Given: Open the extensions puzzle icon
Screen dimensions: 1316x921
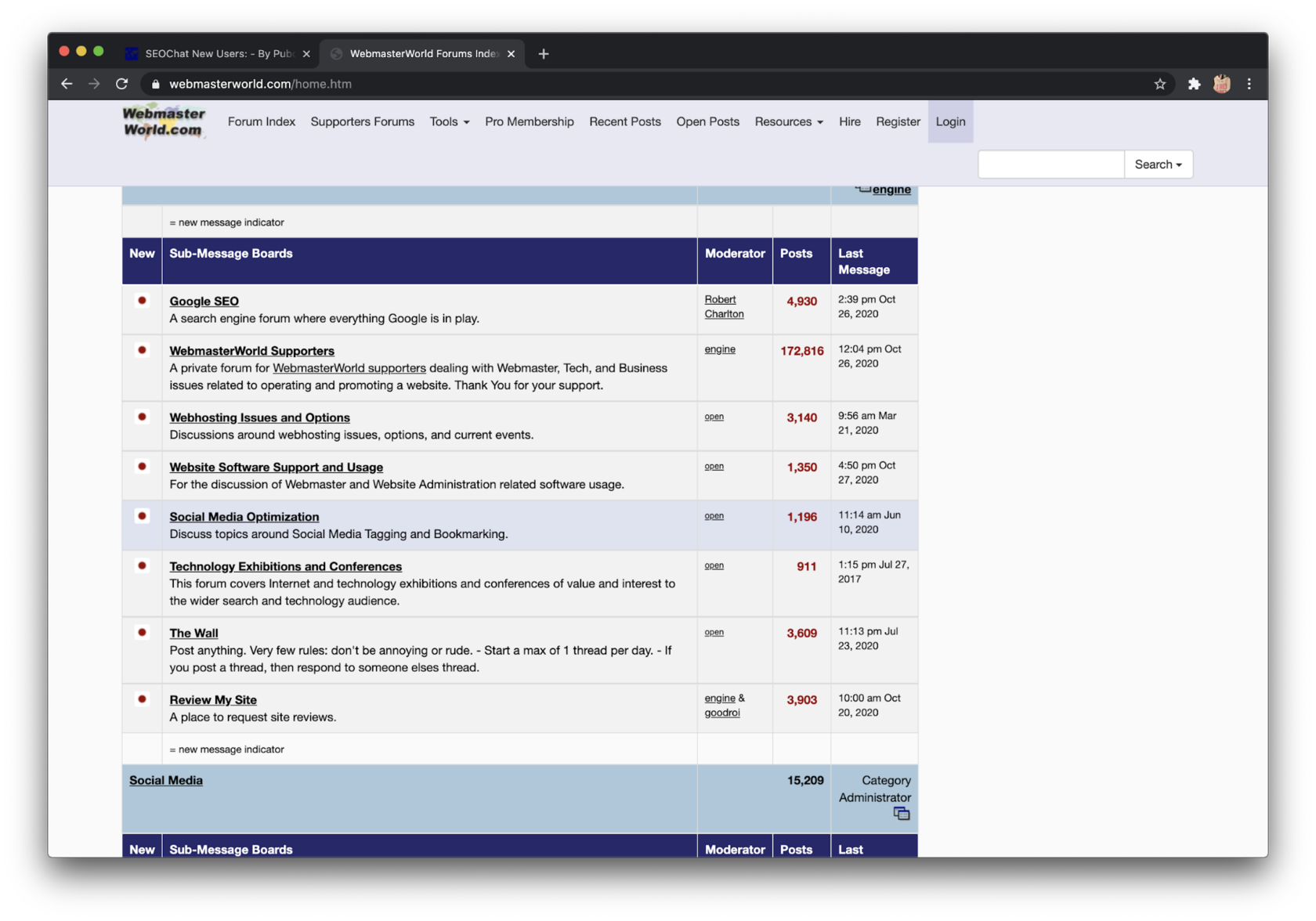Looking at the screenshot, I should pyautogui.click(x=1194, y=84).
